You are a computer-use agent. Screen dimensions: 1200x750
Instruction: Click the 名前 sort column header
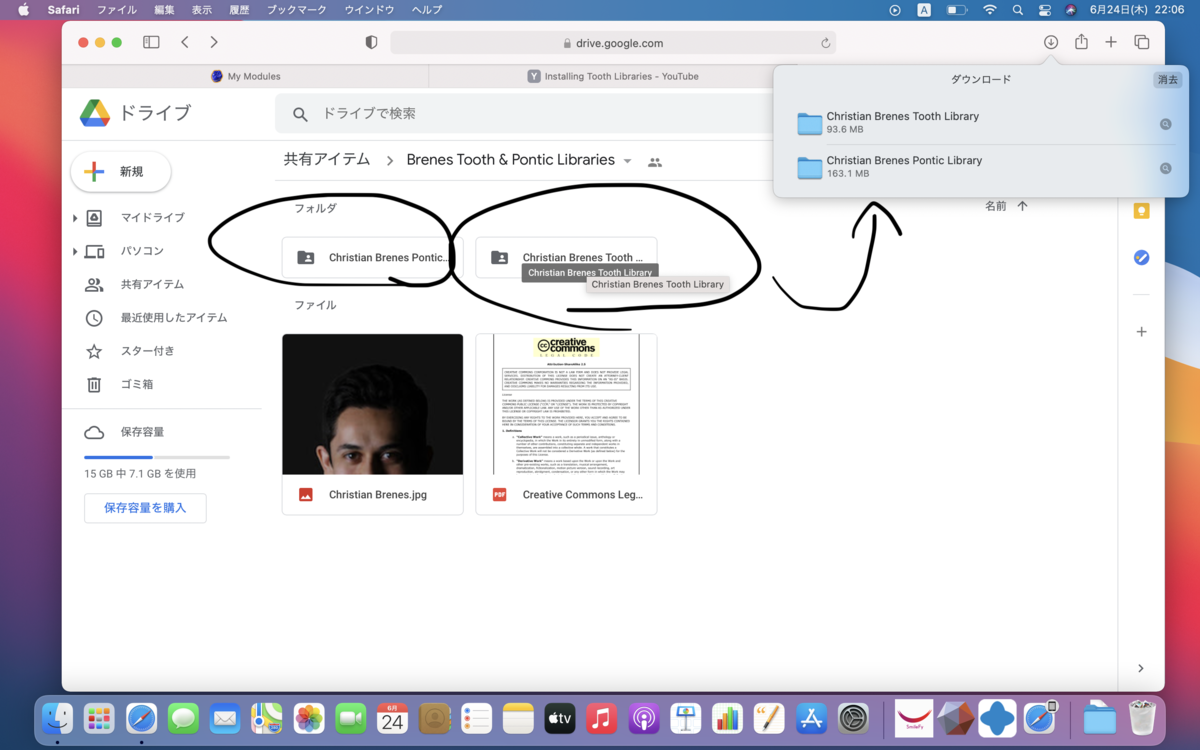tap(996, 206)
